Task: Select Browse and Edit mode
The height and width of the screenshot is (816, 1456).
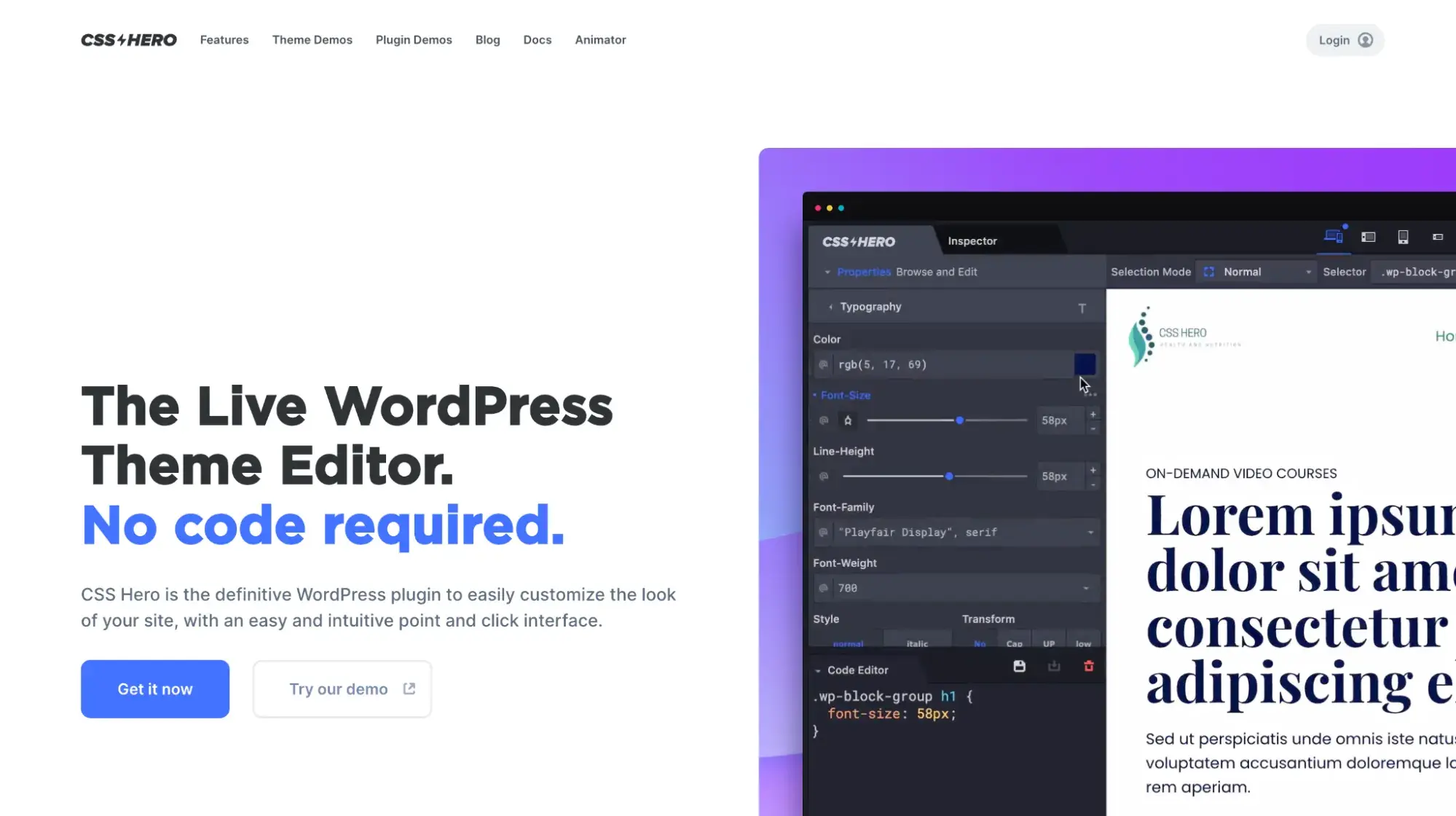Action: click(936, 271)
